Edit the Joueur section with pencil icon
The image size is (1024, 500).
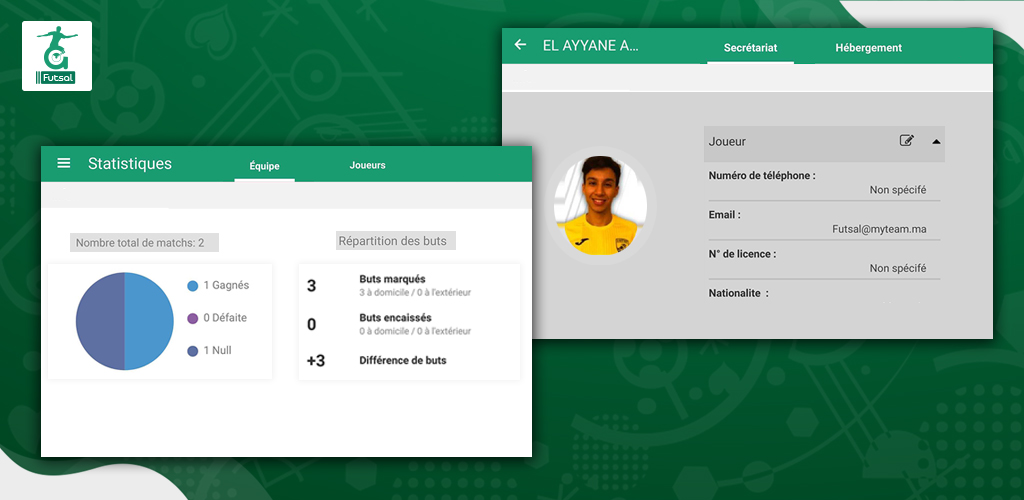pyautogui.click(x=906, y=140)
